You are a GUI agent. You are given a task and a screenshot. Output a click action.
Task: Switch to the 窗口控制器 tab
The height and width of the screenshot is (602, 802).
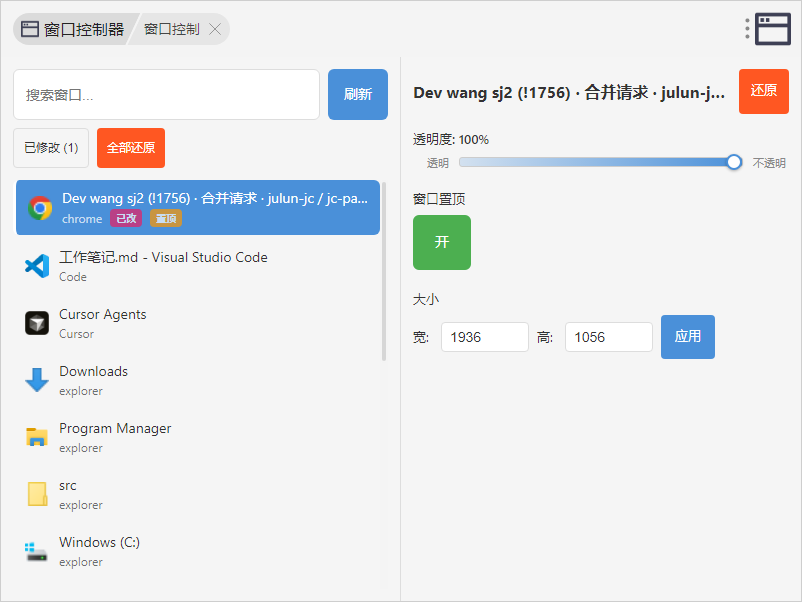coord(73,29)
